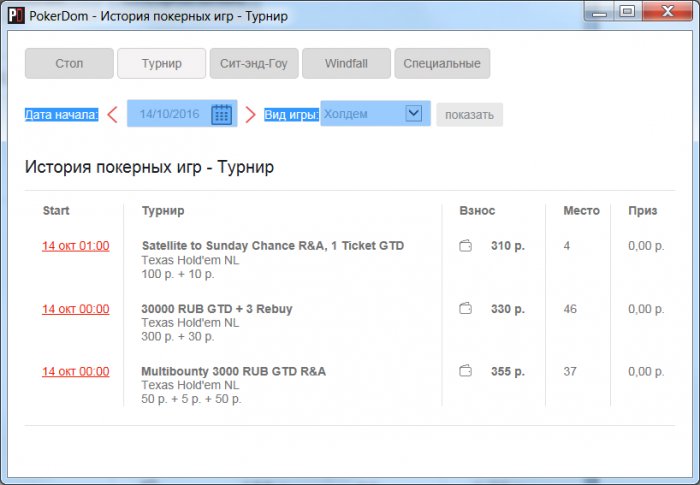Image resolution: width=700 pixels, height=485 pixels.
Task: Minimize the PokerDom window
Action: [599, 12]
